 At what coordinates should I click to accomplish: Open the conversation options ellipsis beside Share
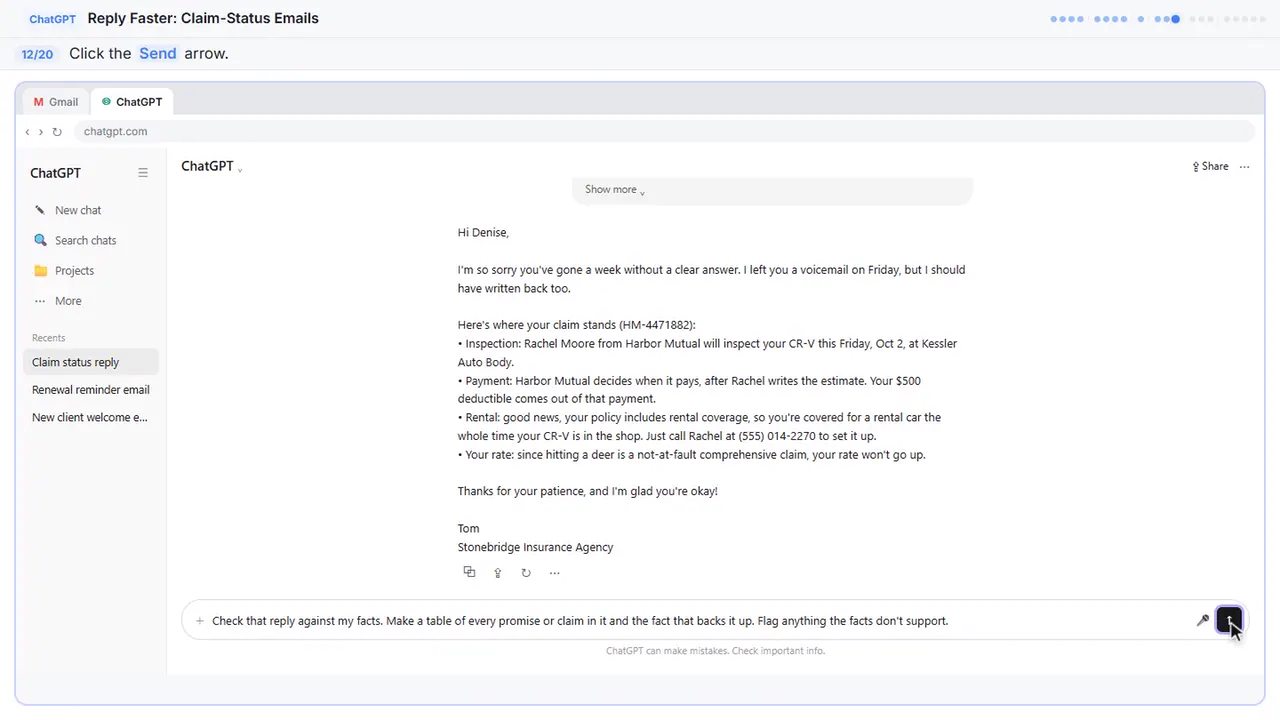(1245, 167)
